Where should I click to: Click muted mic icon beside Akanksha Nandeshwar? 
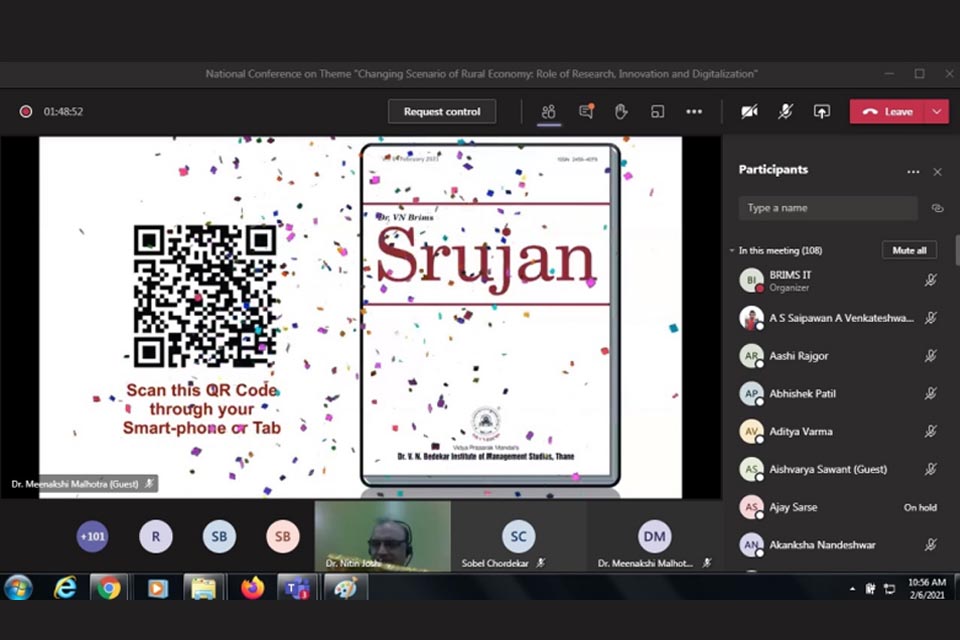[931, 545]
